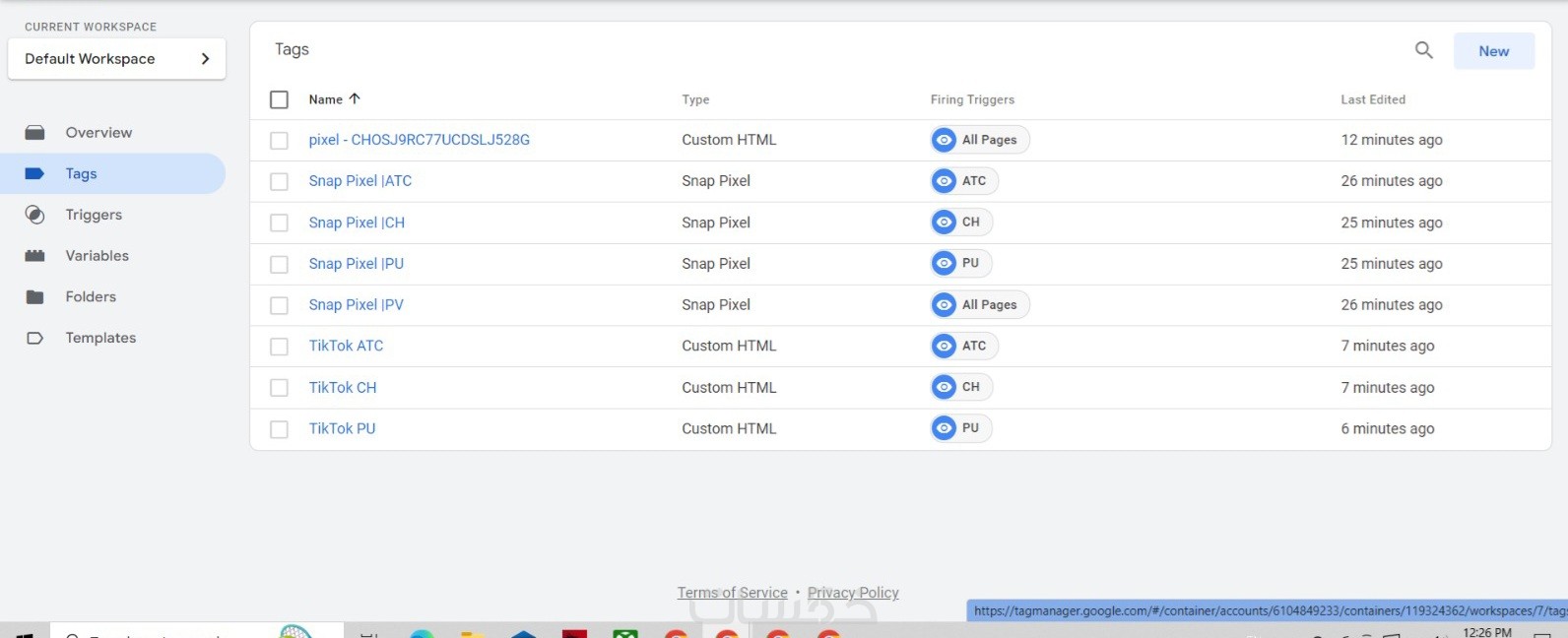The width and height of the screenshot is (1568, 638).
Task: Click the '12 minutes ago' last edited value
Action: (1392, 140)
